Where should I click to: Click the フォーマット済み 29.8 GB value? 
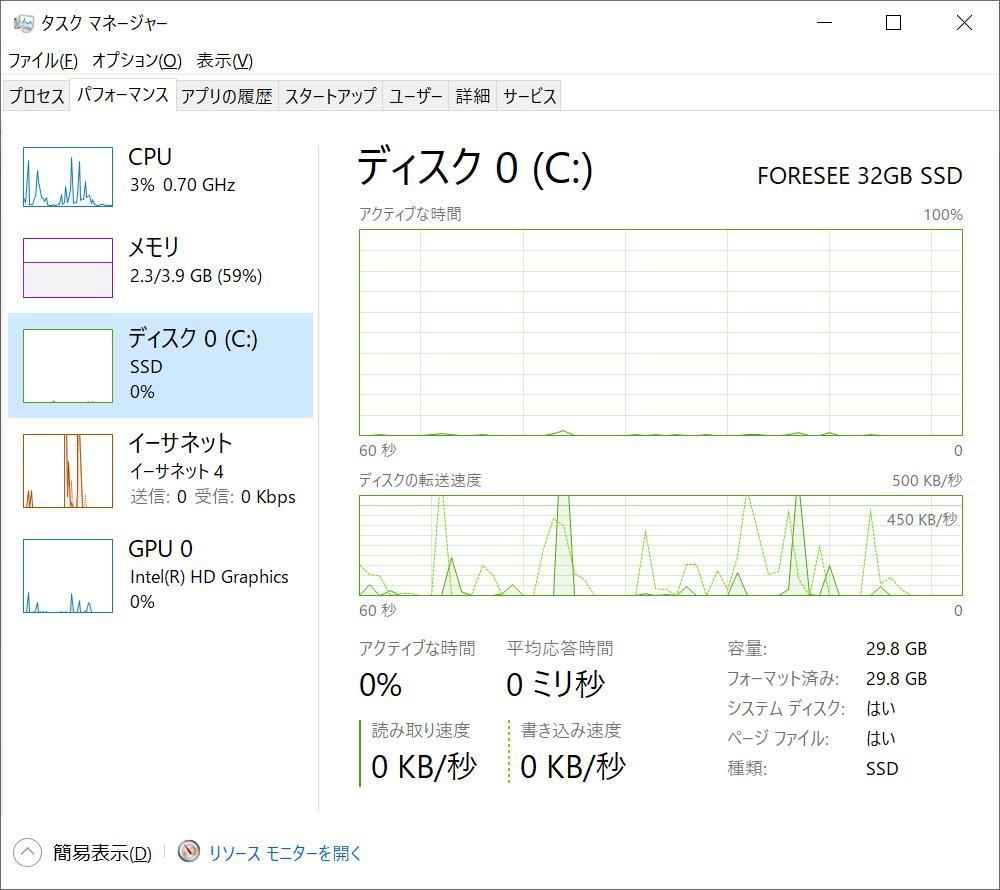click(x=896, y=678)
